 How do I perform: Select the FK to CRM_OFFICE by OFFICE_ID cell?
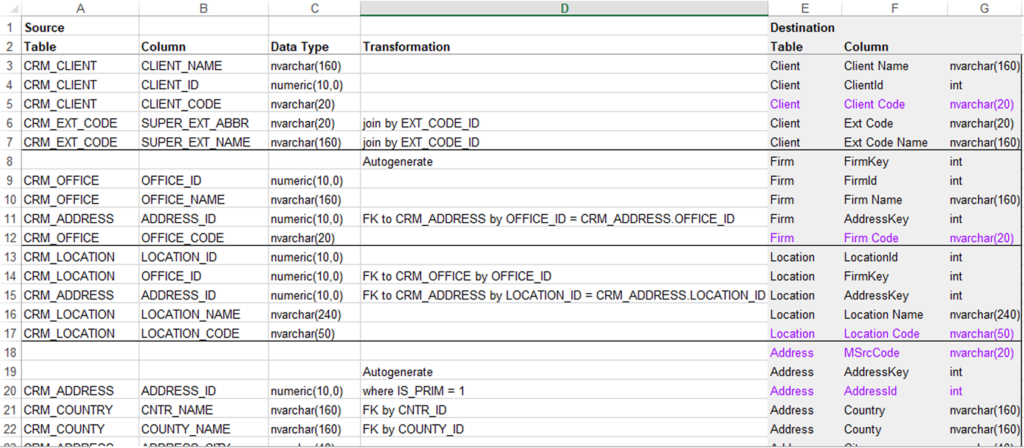pyautogui.click(x=564, y=276)
